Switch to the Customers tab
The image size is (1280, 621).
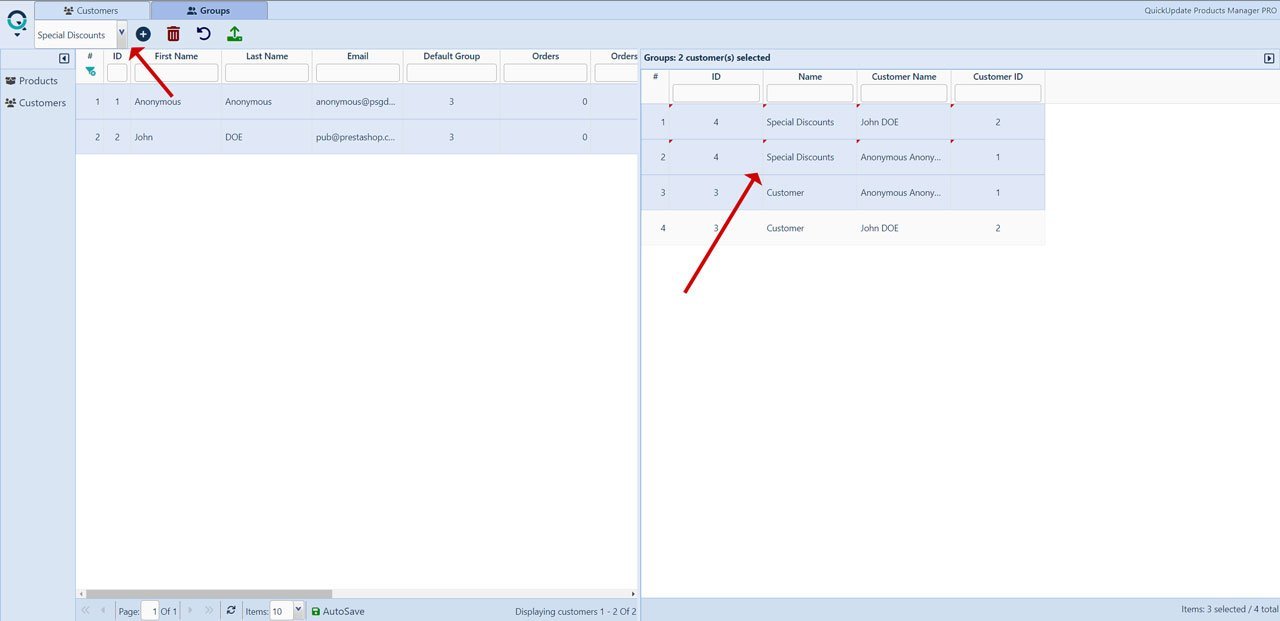pos(91,10)
